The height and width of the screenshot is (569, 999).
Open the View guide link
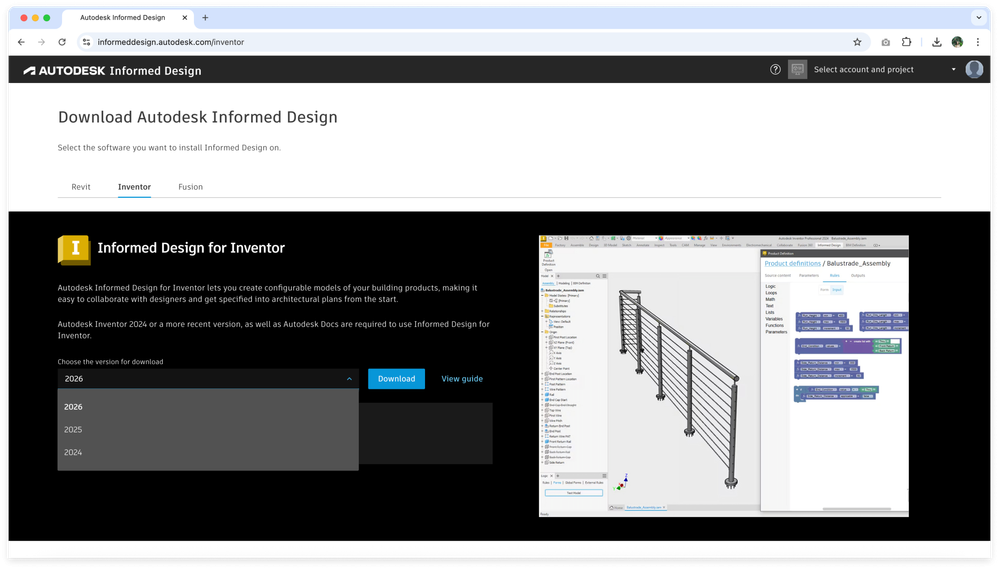click(462, 378)
